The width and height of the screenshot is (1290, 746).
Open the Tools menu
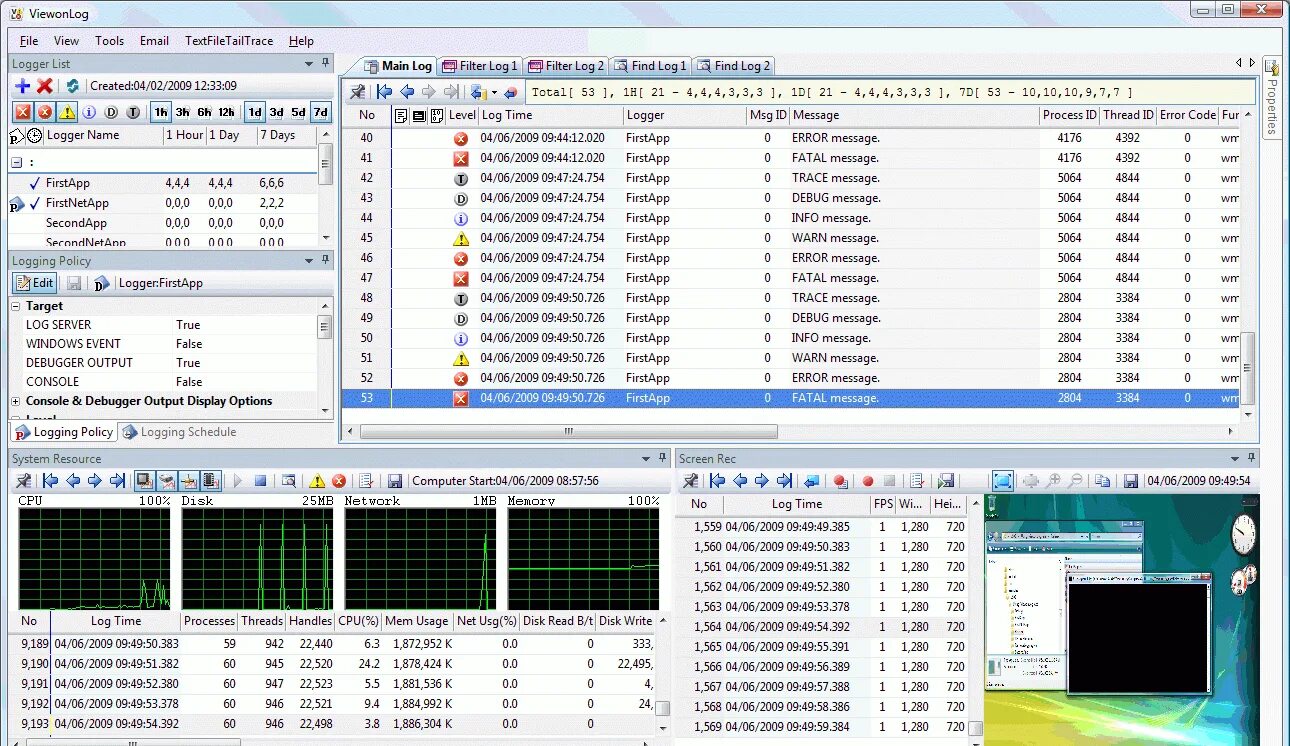pos(109,41)
